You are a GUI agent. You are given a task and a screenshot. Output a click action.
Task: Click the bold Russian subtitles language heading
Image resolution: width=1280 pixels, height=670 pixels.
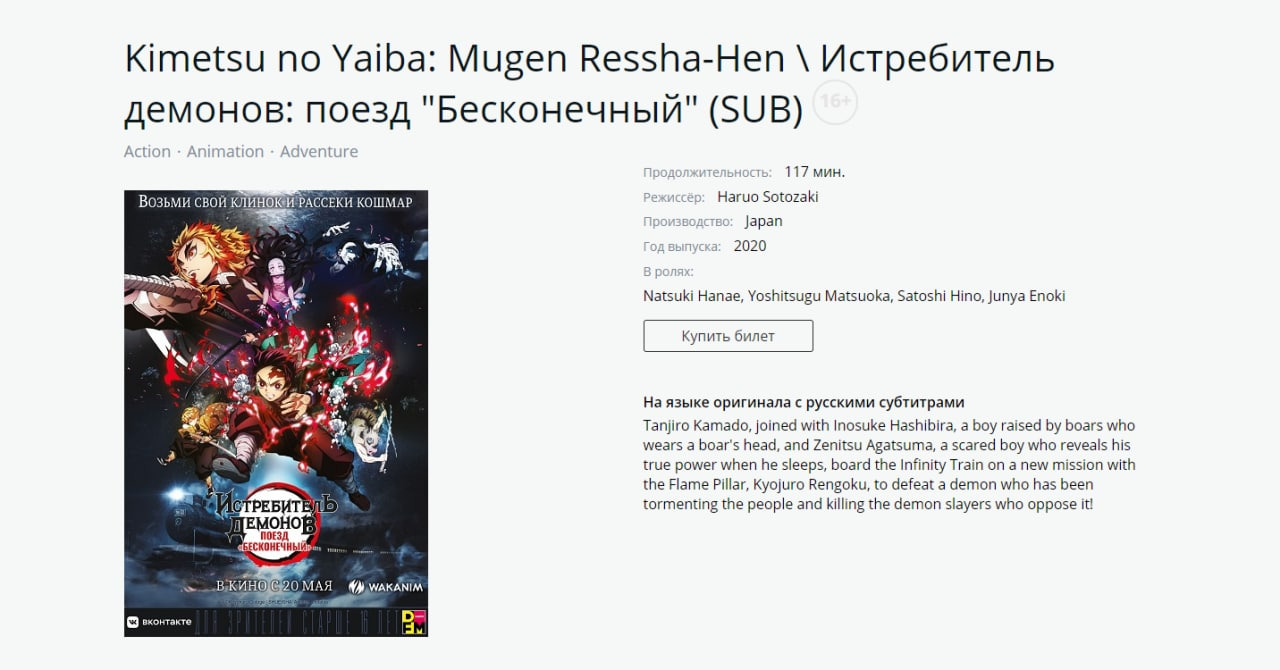coord(804,402)
